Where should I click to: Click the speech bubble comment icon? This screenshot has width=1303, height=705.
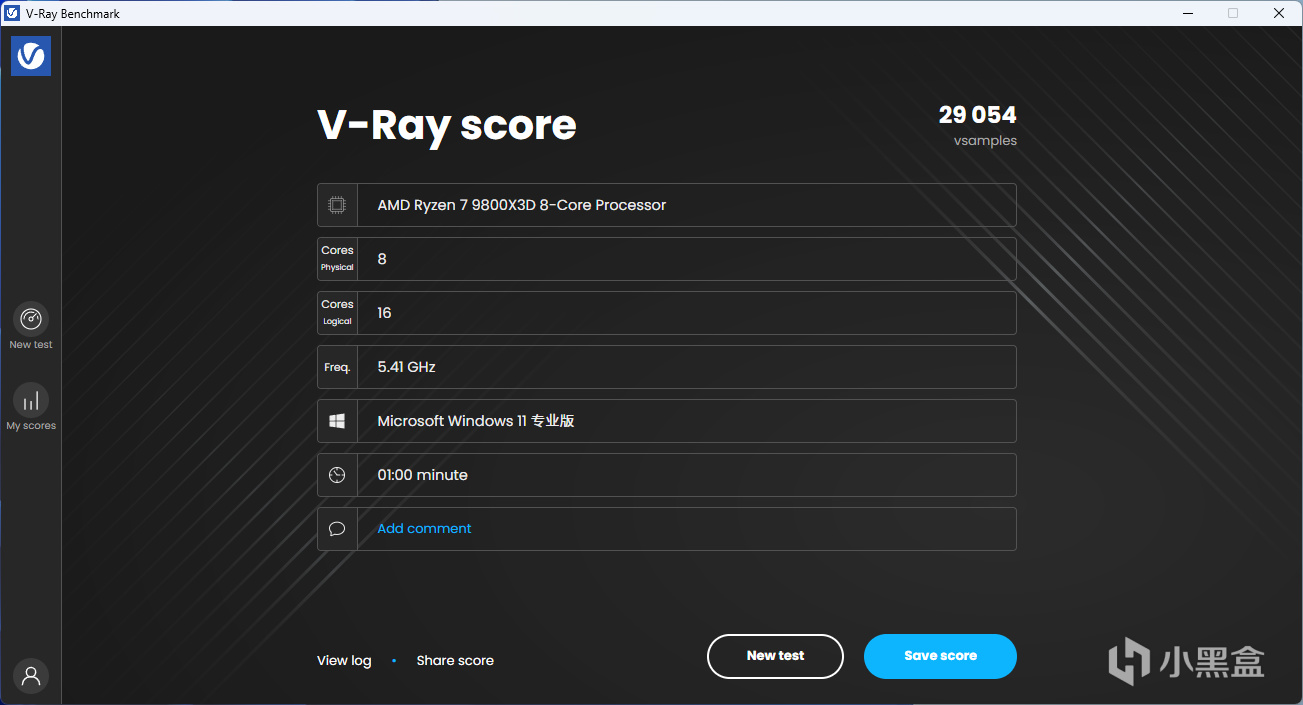(x=337, y=529)
